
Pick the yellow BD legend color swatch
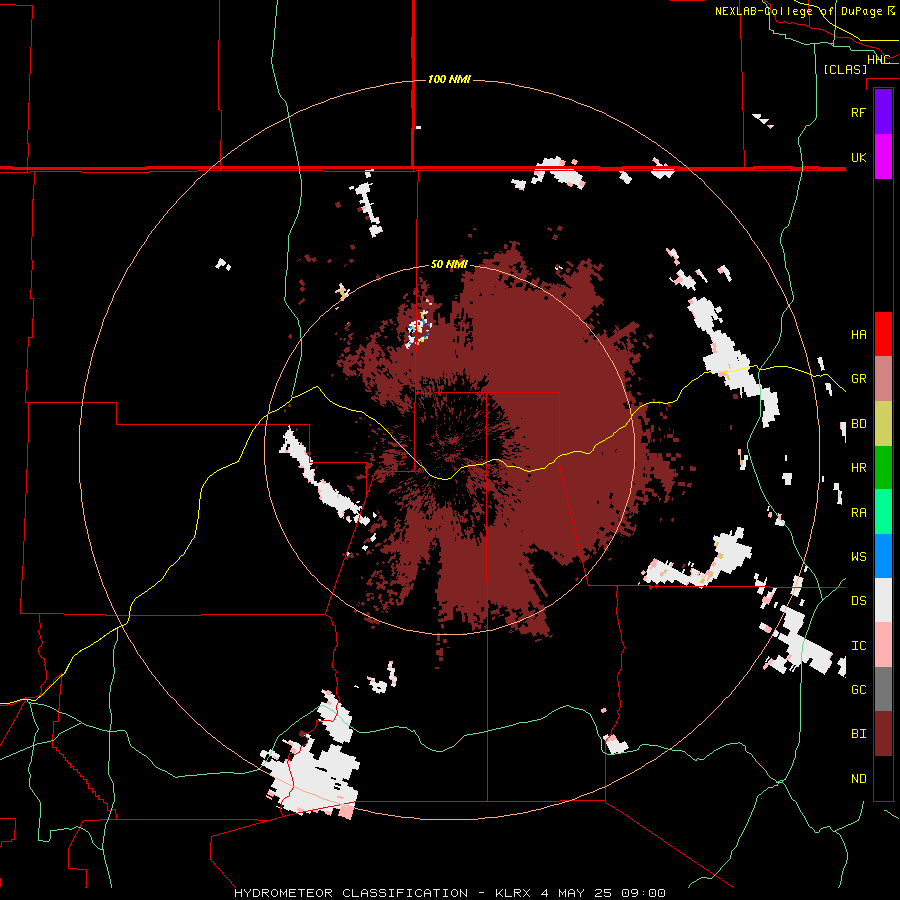coord(883,424)
